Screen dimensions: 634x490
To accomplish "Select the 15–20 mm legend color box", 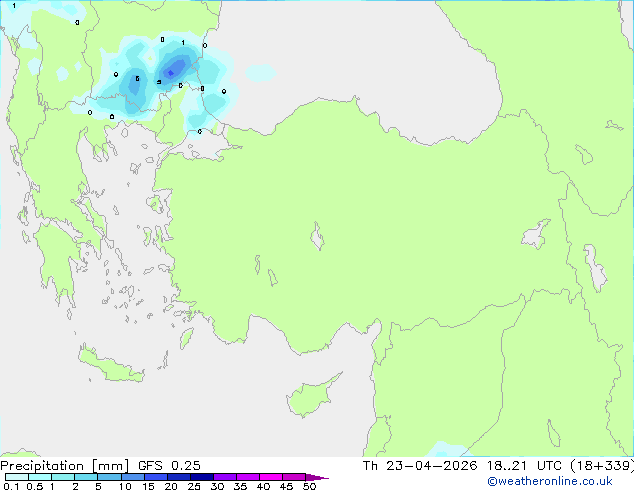I will (155, 477).
